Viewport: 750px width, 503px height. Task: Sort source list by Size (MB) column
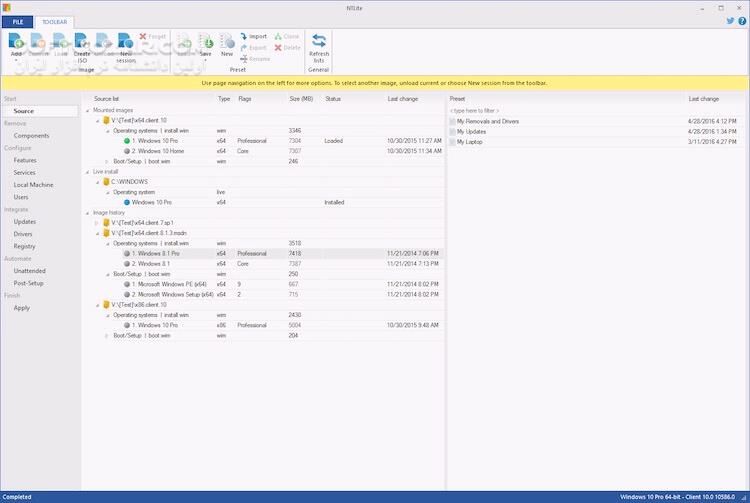click(301, 99)
